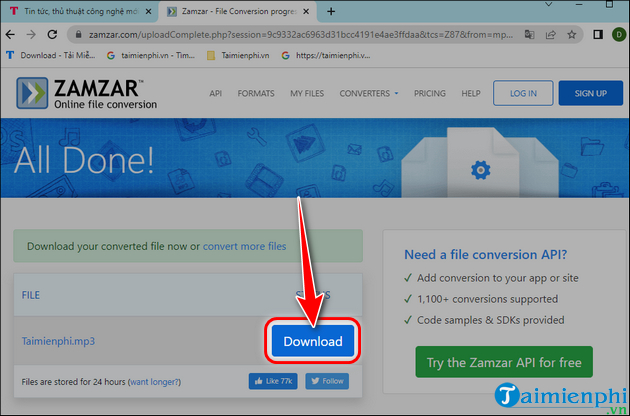
Task: Toggle the browser side panel icon
Action: click(598, 35)
